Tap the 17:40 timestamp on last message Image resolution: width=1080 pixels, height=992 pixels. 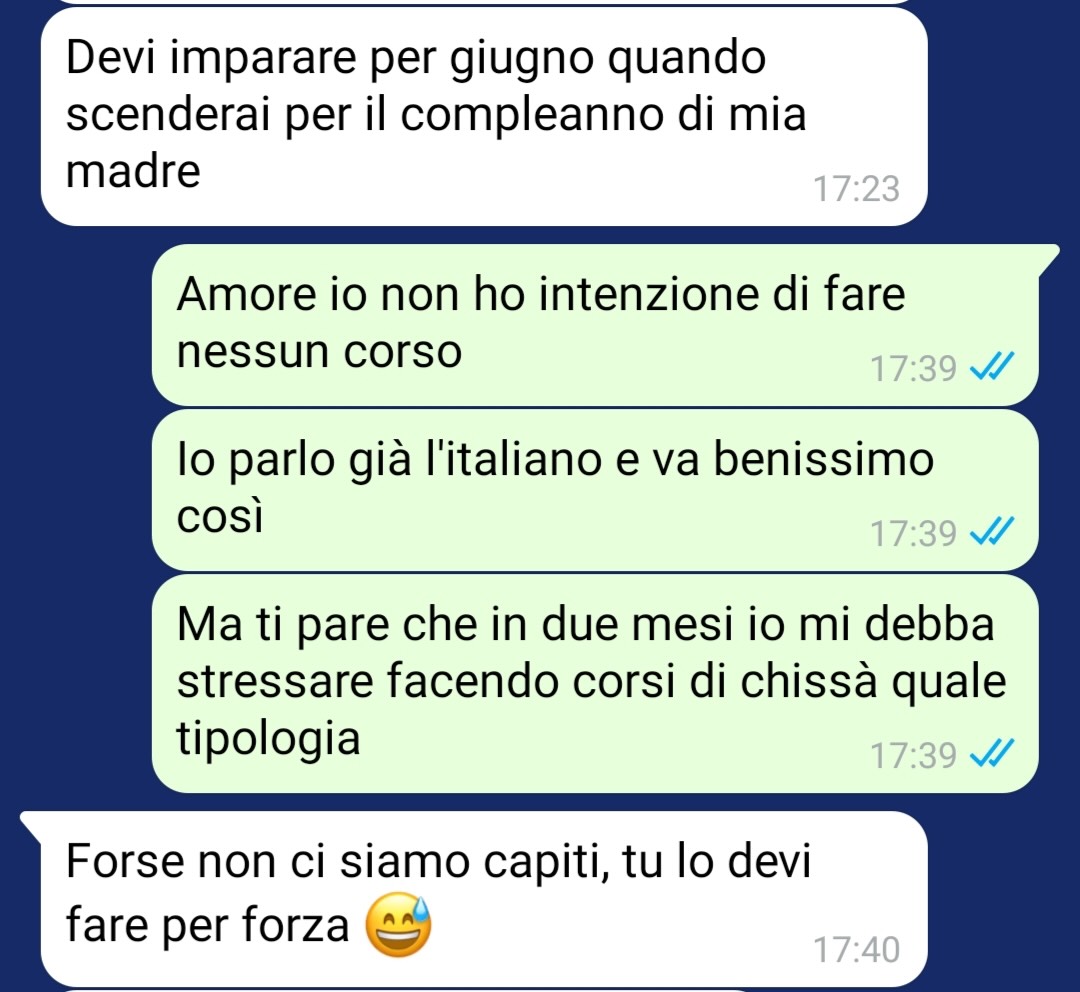pyautogui.click(x=857, y=949)
